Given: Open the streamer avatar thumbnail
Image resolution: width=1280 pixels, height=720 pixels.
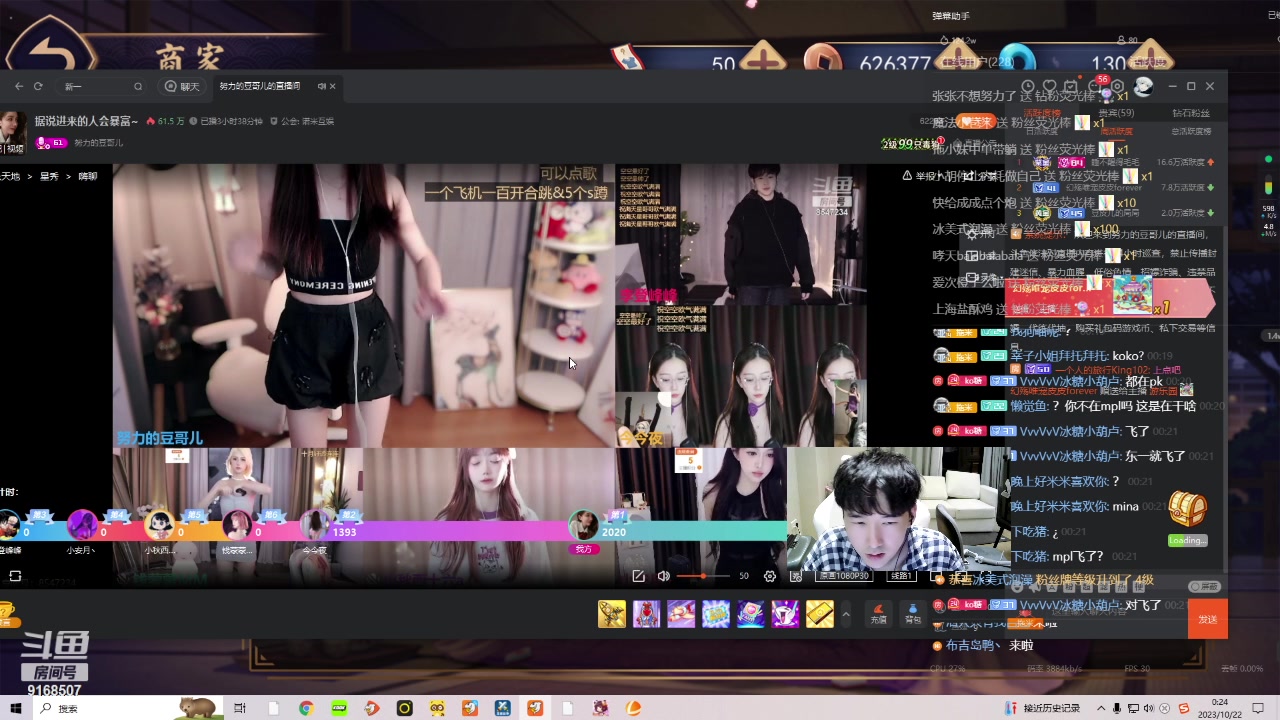Looking at the screenshot, I should pos(12,131).
